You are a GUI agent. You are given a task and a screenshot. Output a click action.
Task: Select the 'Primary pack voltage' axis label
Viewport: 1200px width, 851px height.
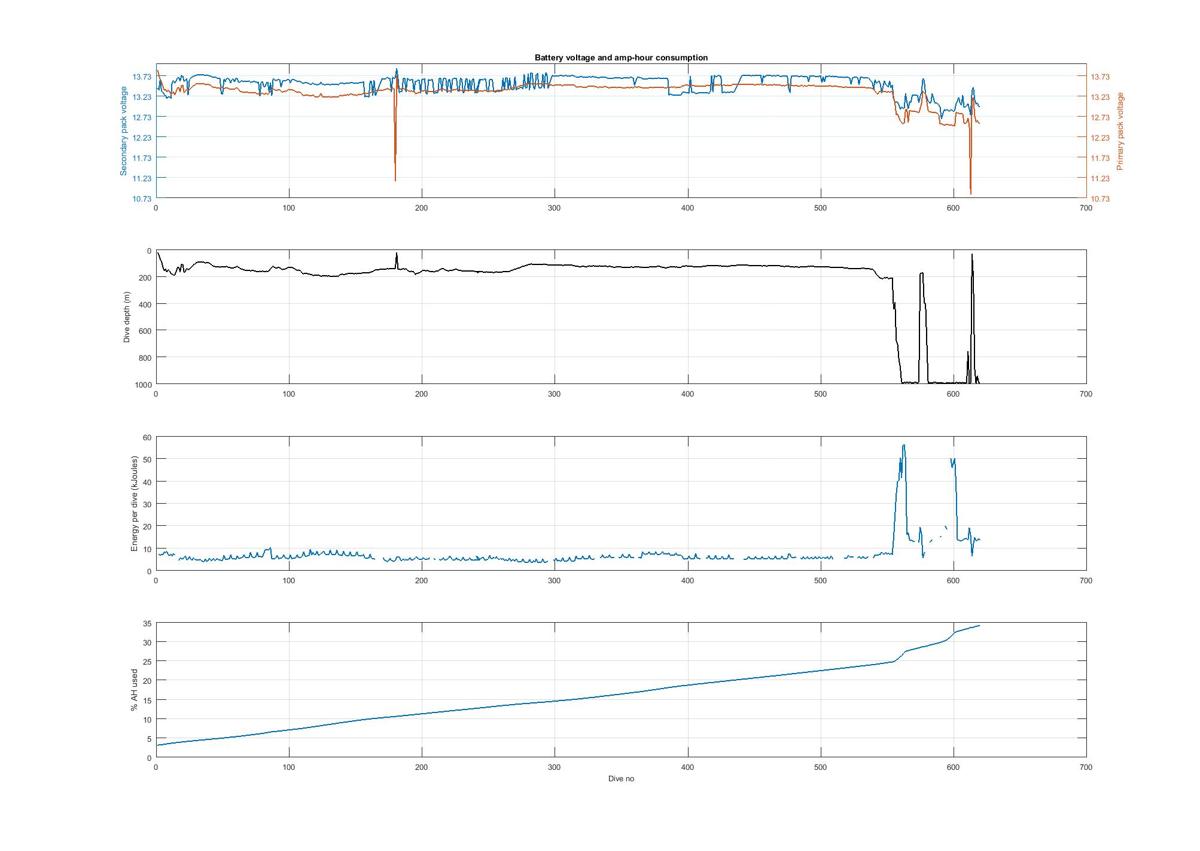click(x=1120, y=131)
